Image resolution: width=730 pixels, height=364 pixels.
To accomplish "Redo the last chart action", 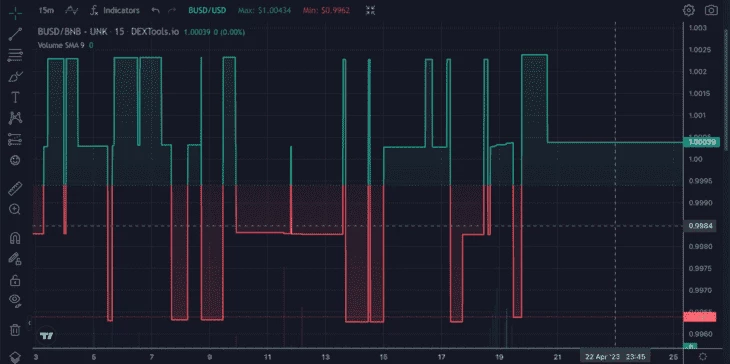I will click(172, 10).
